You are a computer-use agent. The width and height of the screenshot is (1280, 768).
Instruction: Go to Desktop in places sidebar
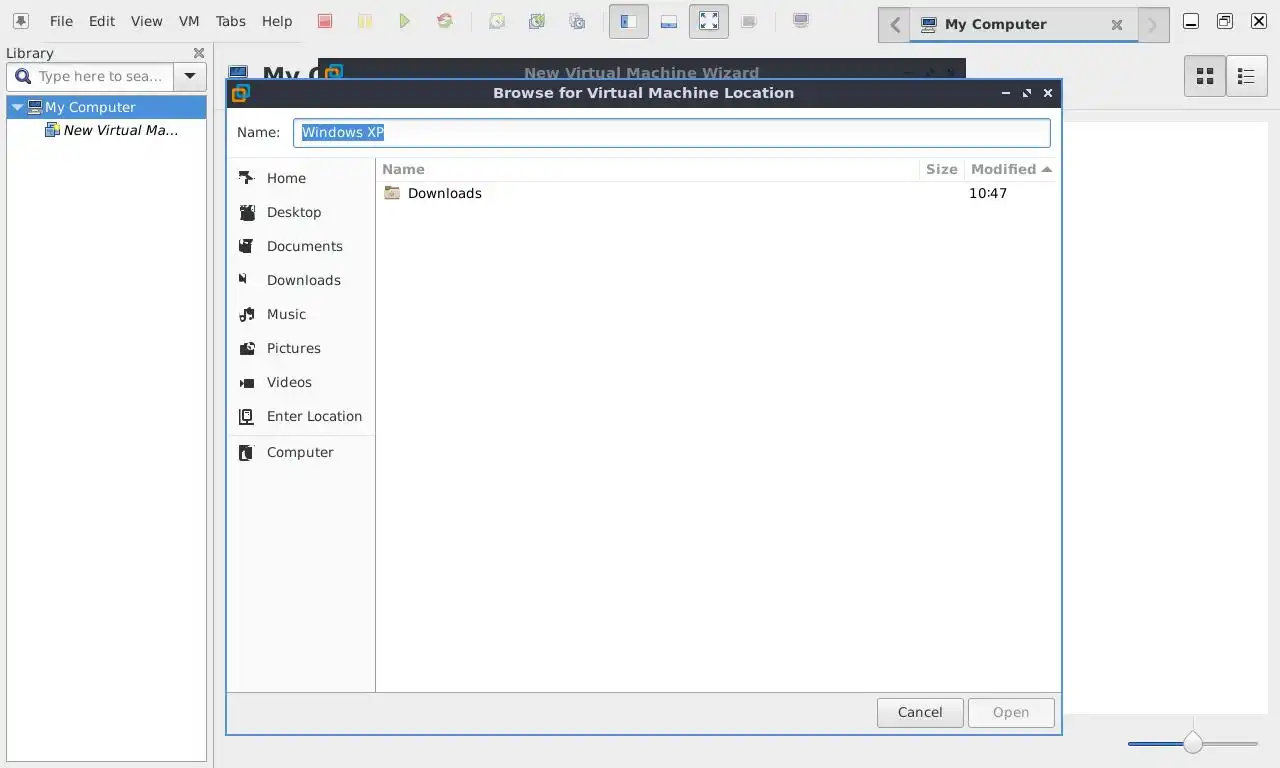click(302, 212)
